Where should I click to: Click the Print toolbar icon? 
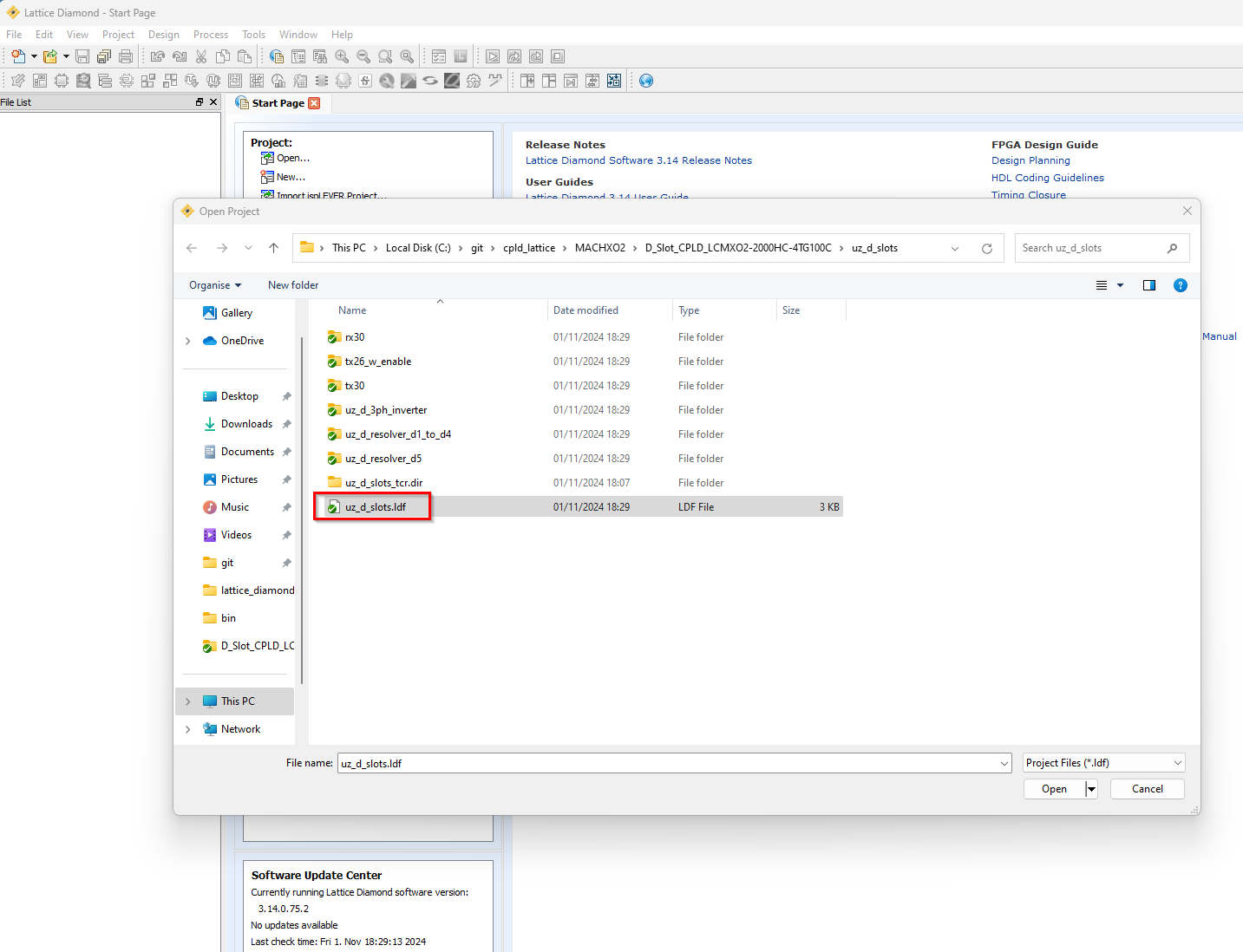126,56
